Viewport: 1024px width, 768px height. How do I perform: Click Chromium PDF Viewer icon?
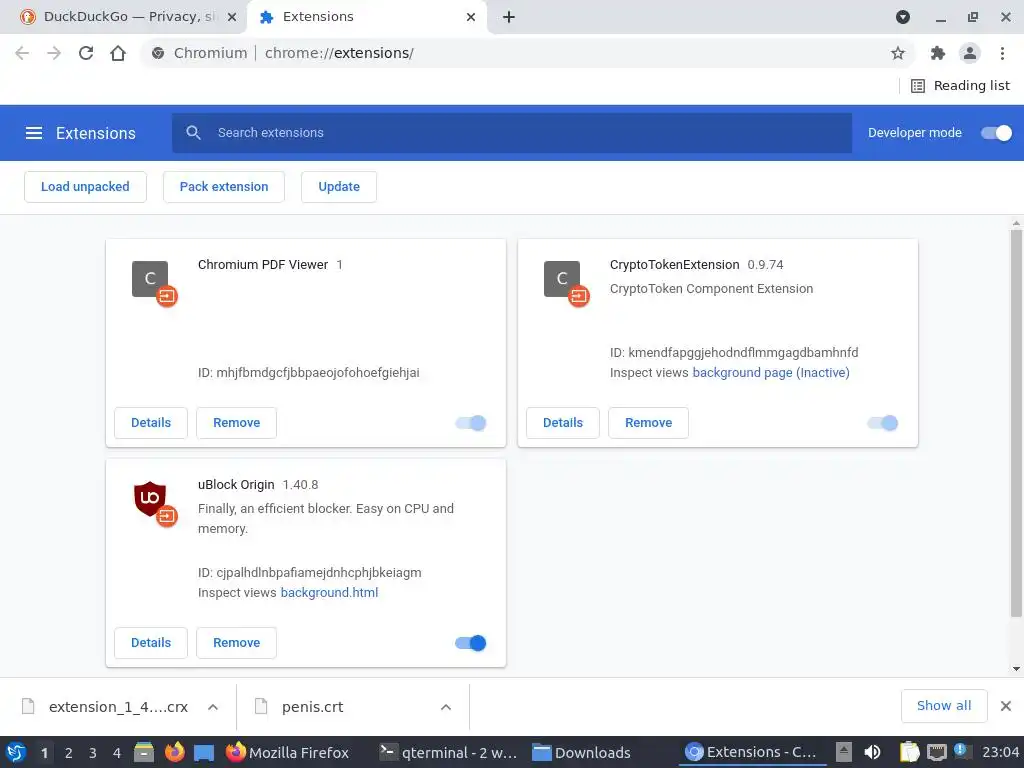point(150,279)
